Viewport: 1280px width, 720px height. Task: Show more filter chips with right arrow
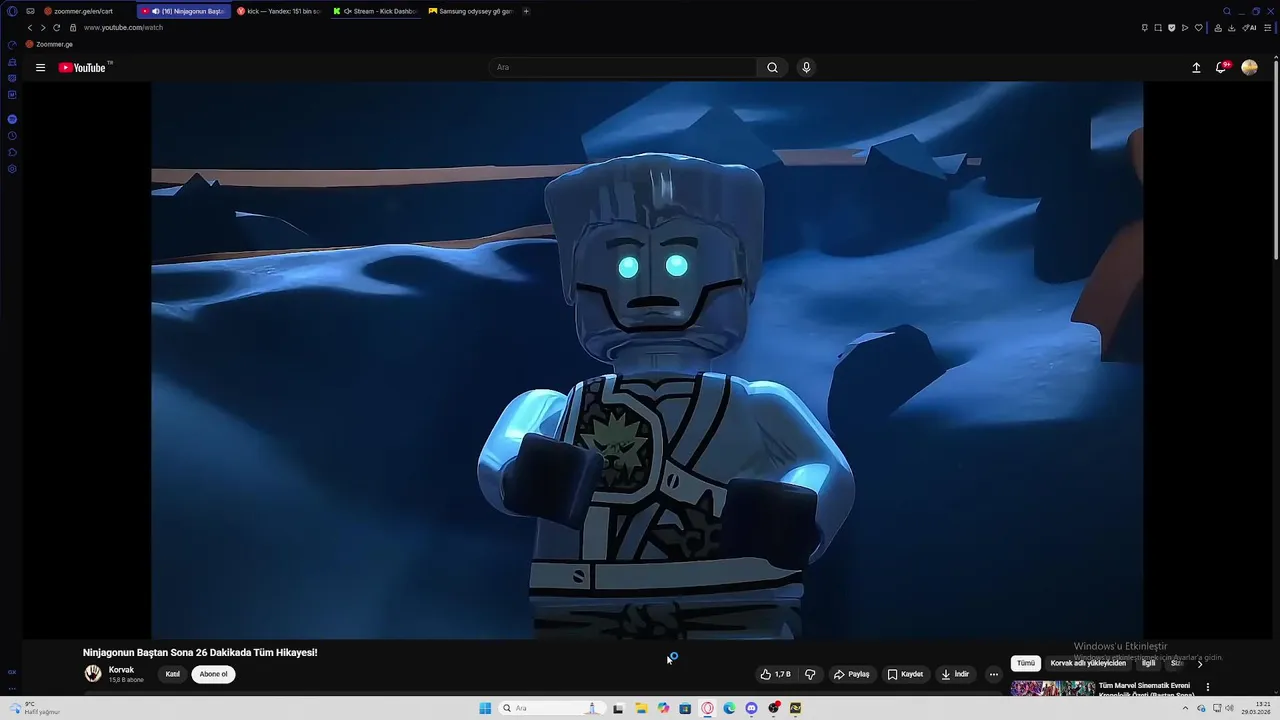coord(1200,664)
